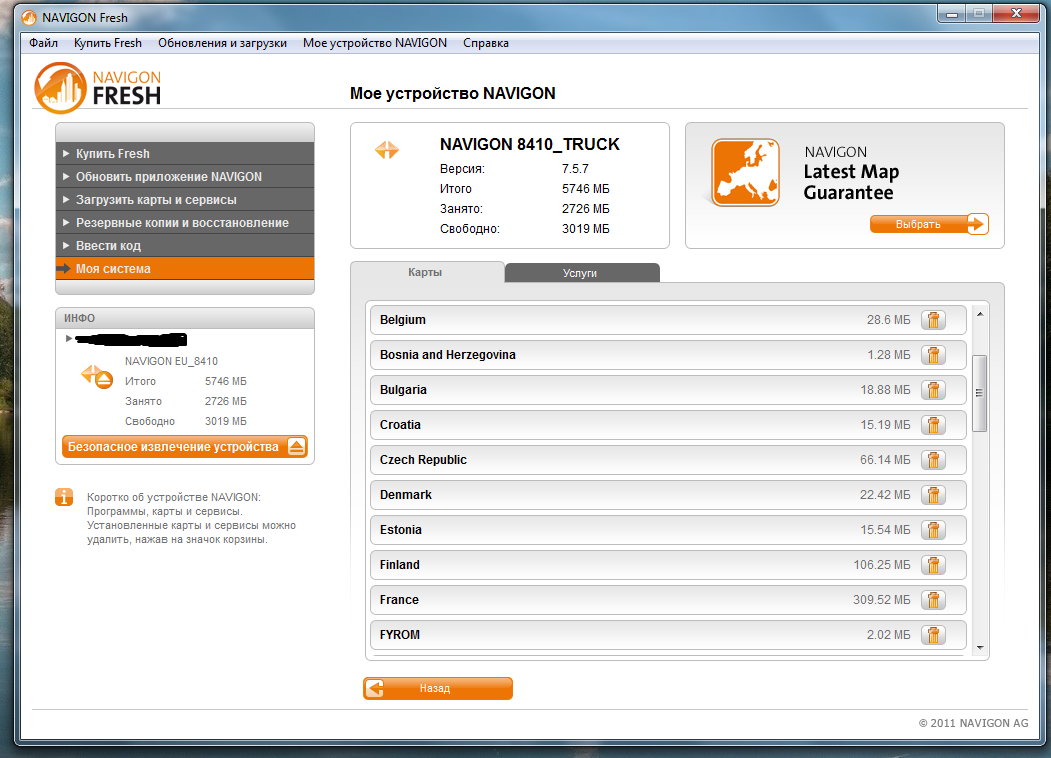Image resolution: width=1051 pixels, height=758 pixels.
Task: Remove the Czech Republic map using trash icon
Action: (932, 460)
